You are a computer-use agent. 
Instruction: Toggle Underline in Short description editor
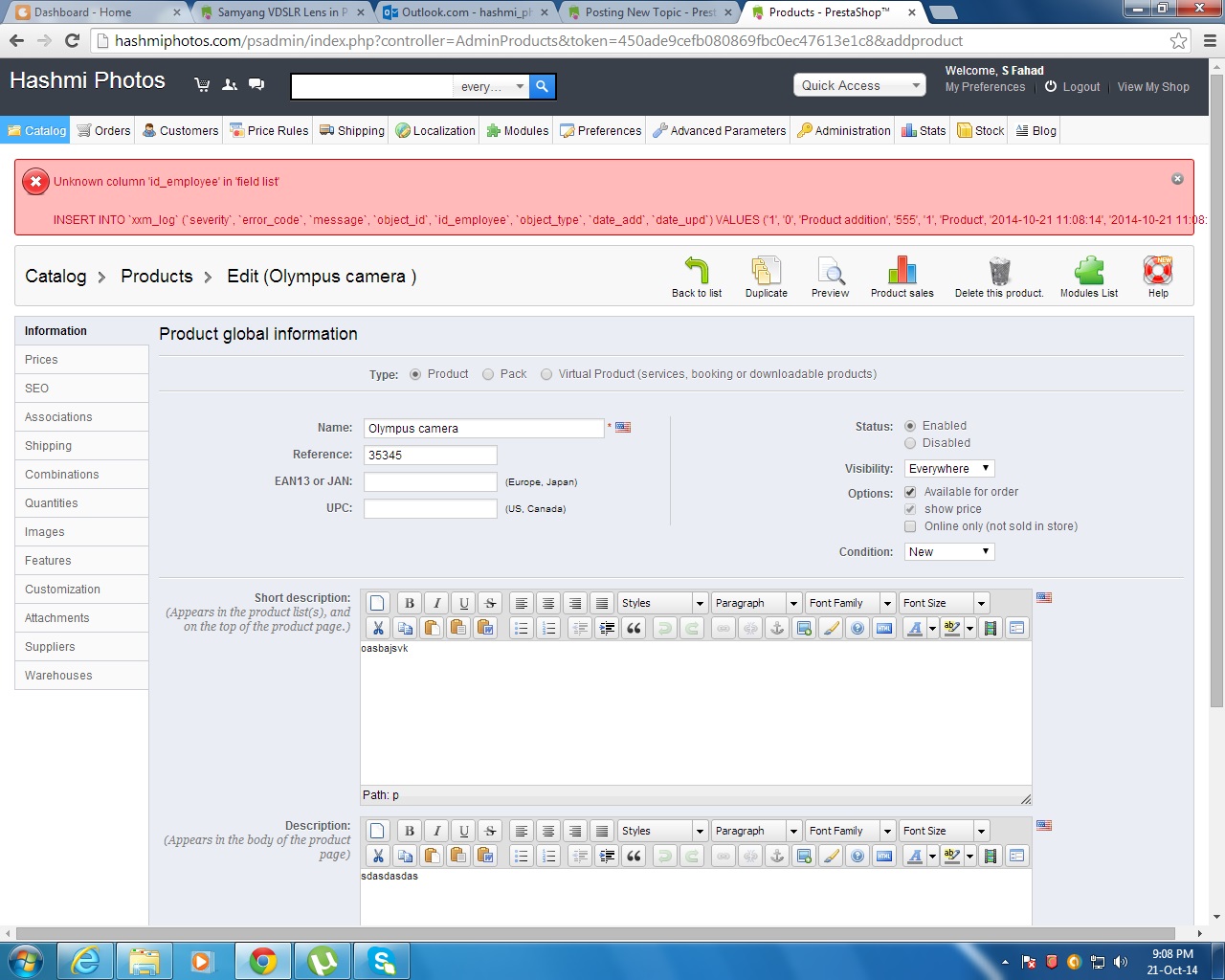point(463,603)
